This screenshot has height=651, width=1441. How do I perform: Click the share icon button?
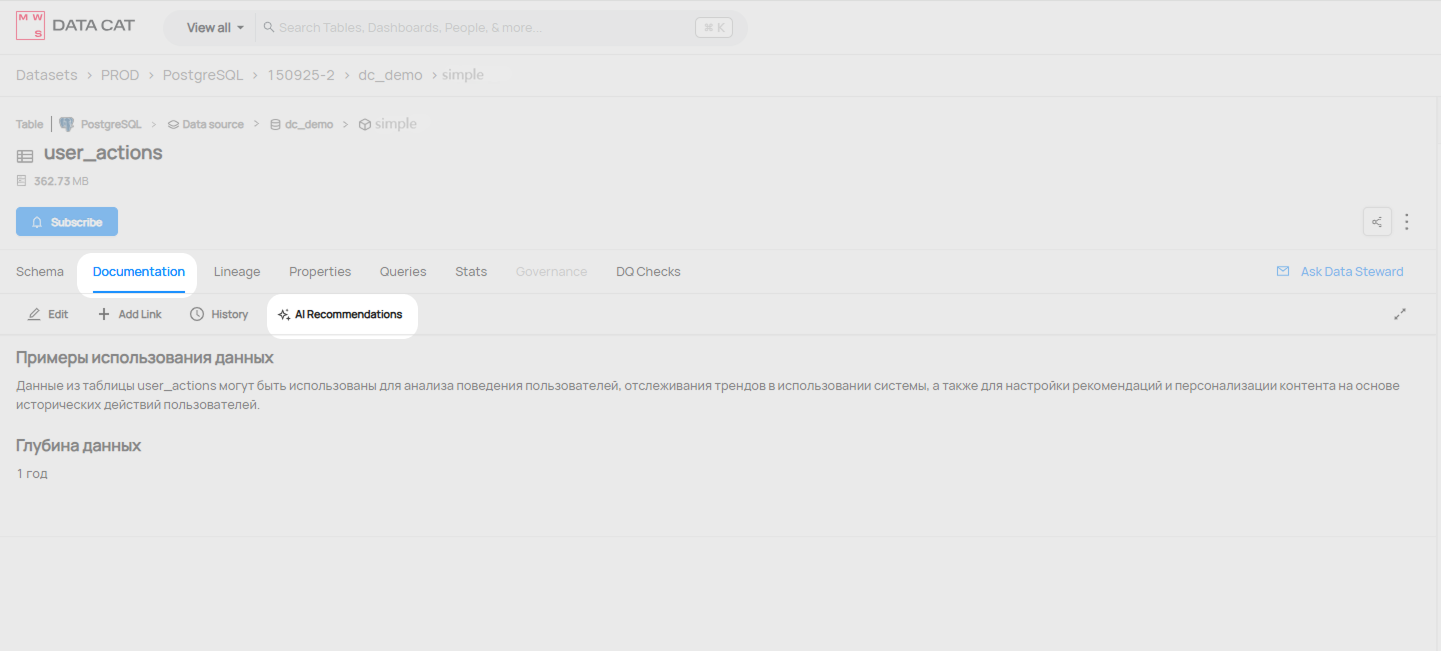1377,222
